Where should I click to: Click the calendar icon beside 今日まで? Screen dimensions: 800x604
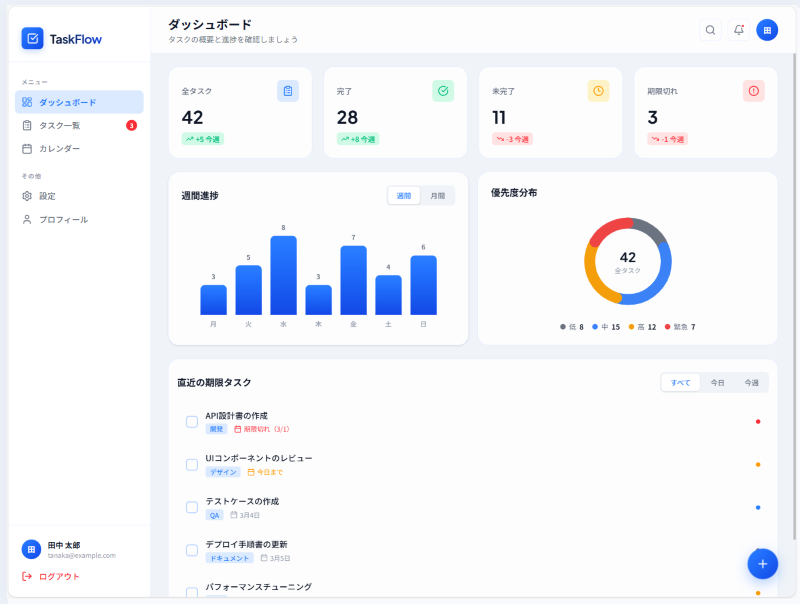click(251, 472)
